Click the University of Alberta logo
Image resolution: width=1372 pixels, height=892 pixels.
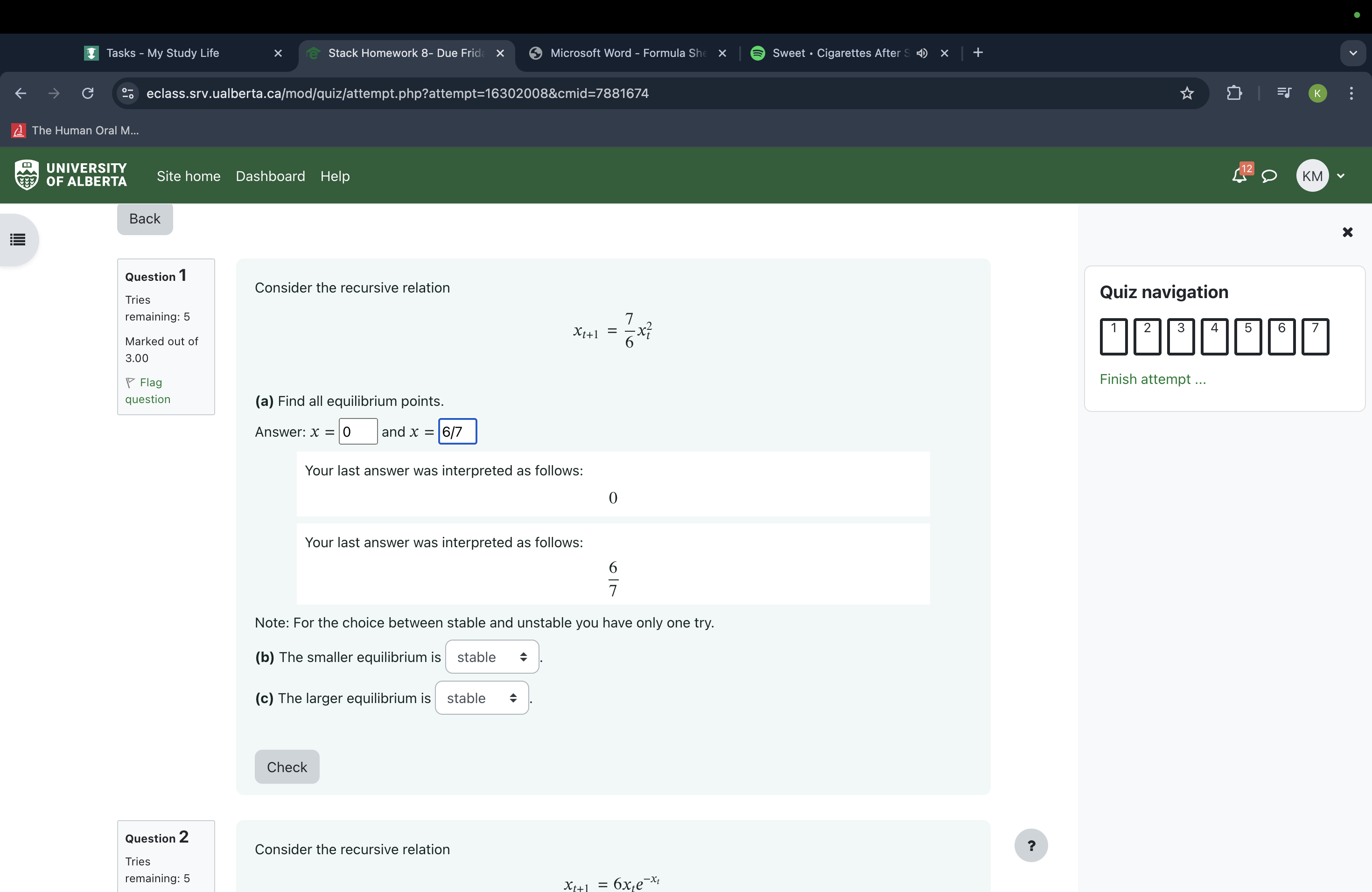70,175
